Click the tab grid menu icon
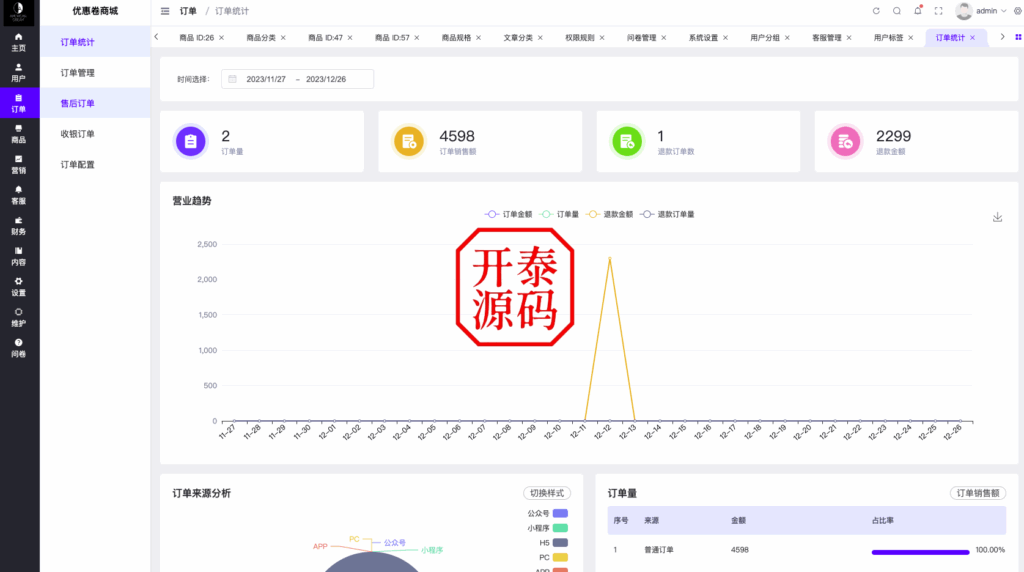 1018,37
